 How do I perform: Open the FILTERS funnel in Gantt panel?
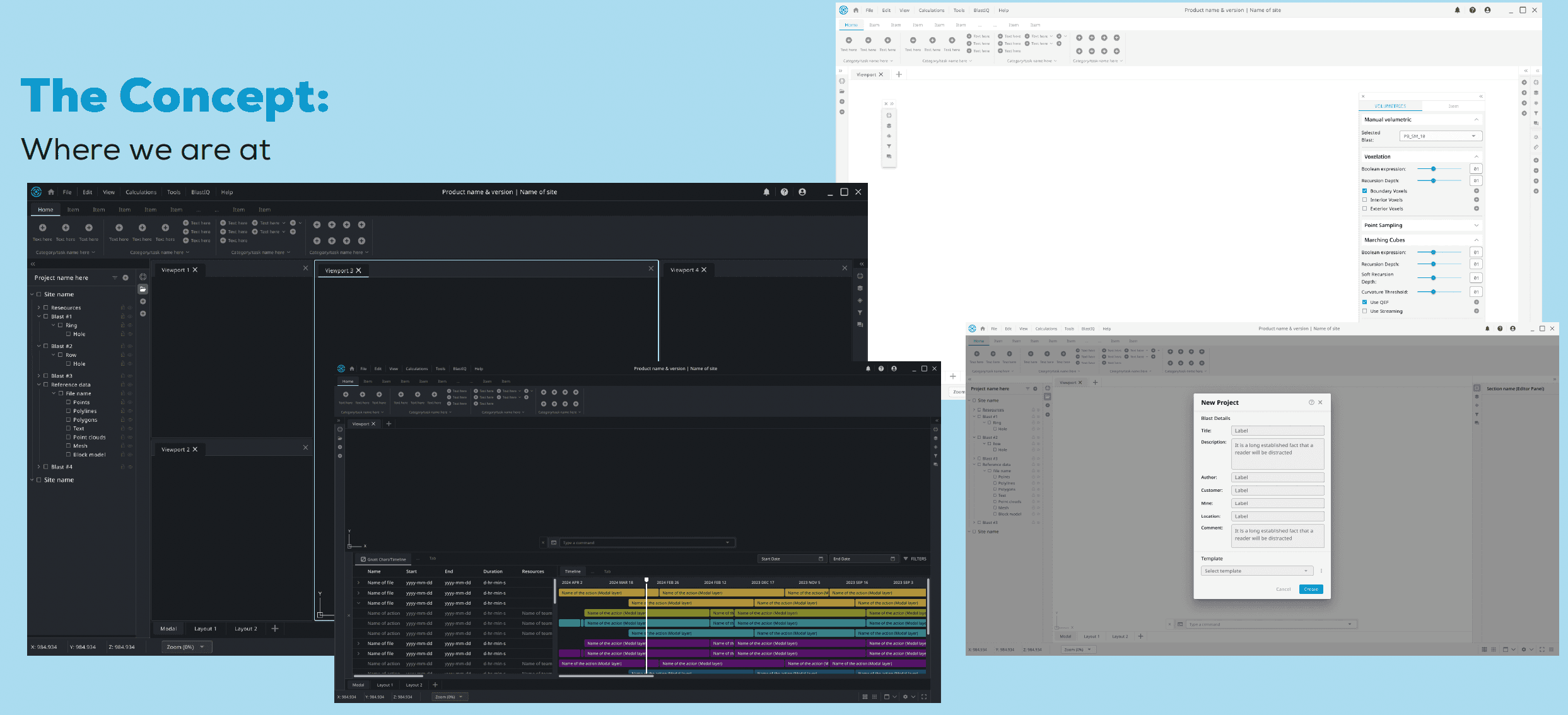(906, 559)
